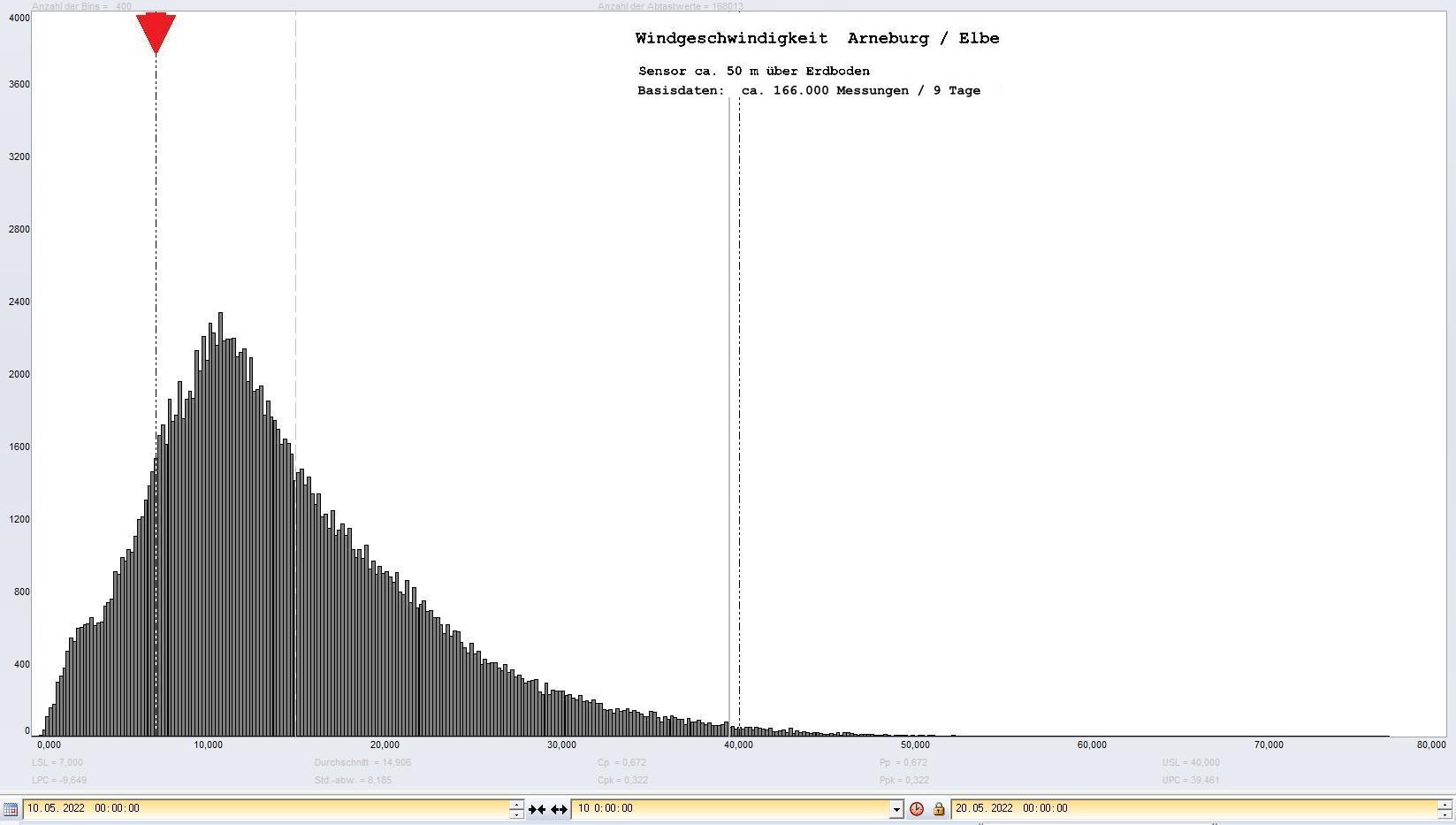The width and height of the screenshot is (1456, 825).
Task: Decrease start date with the down stepper
Action: (517, 814)
